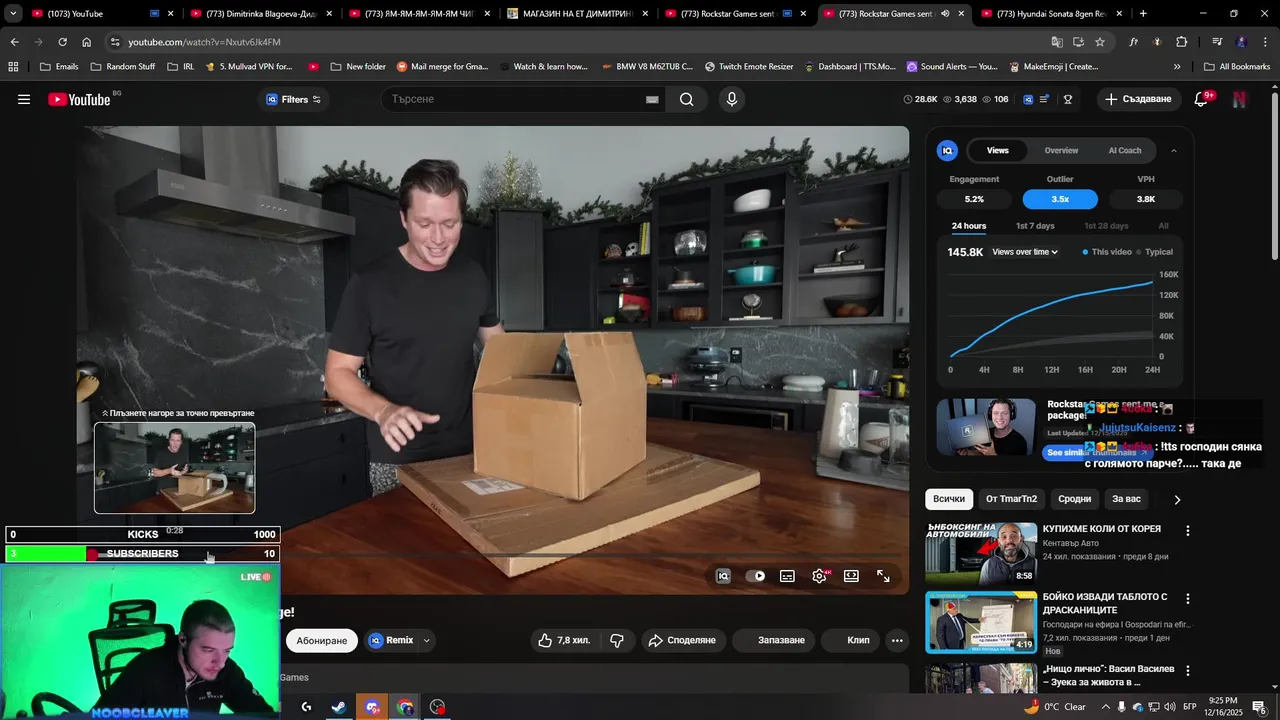The height and width of the screenshot is (720, 1280).
Task: Select the Engagement 5.2% metric
Action: coord(974,199)
